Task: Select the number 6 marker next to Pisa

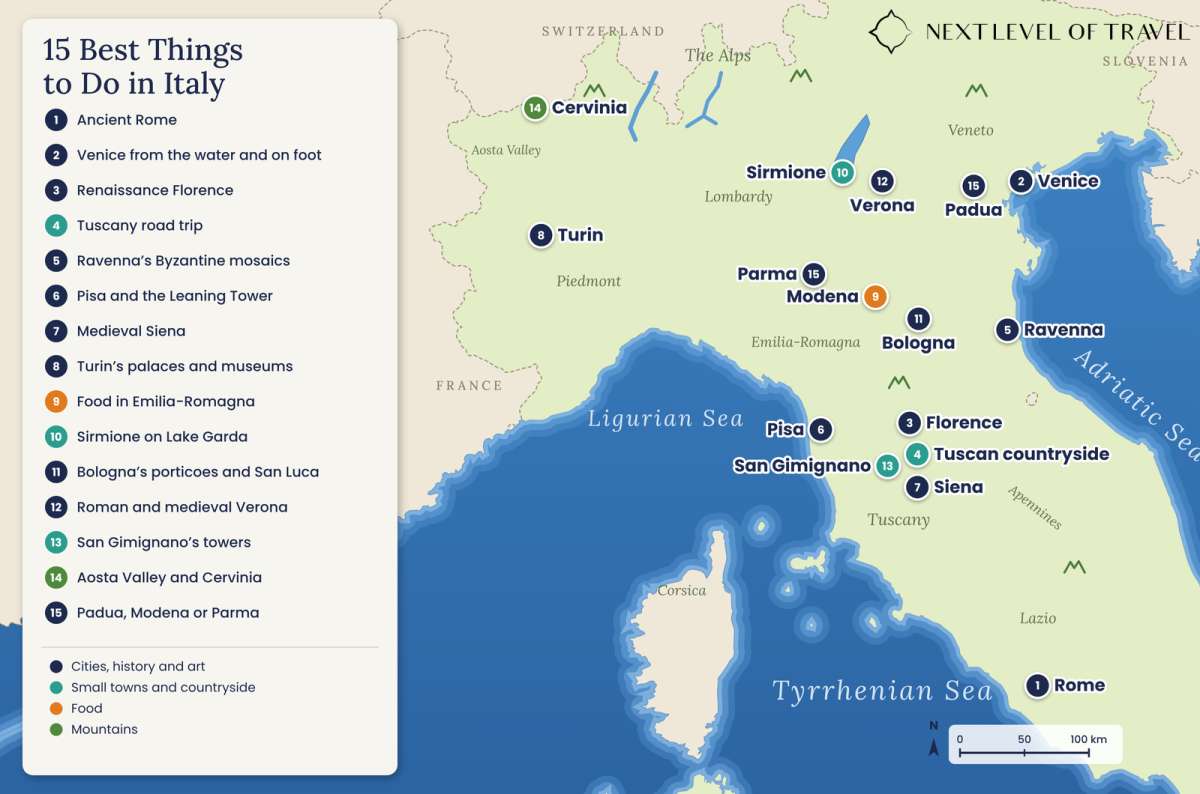Action: click(820, 430)
